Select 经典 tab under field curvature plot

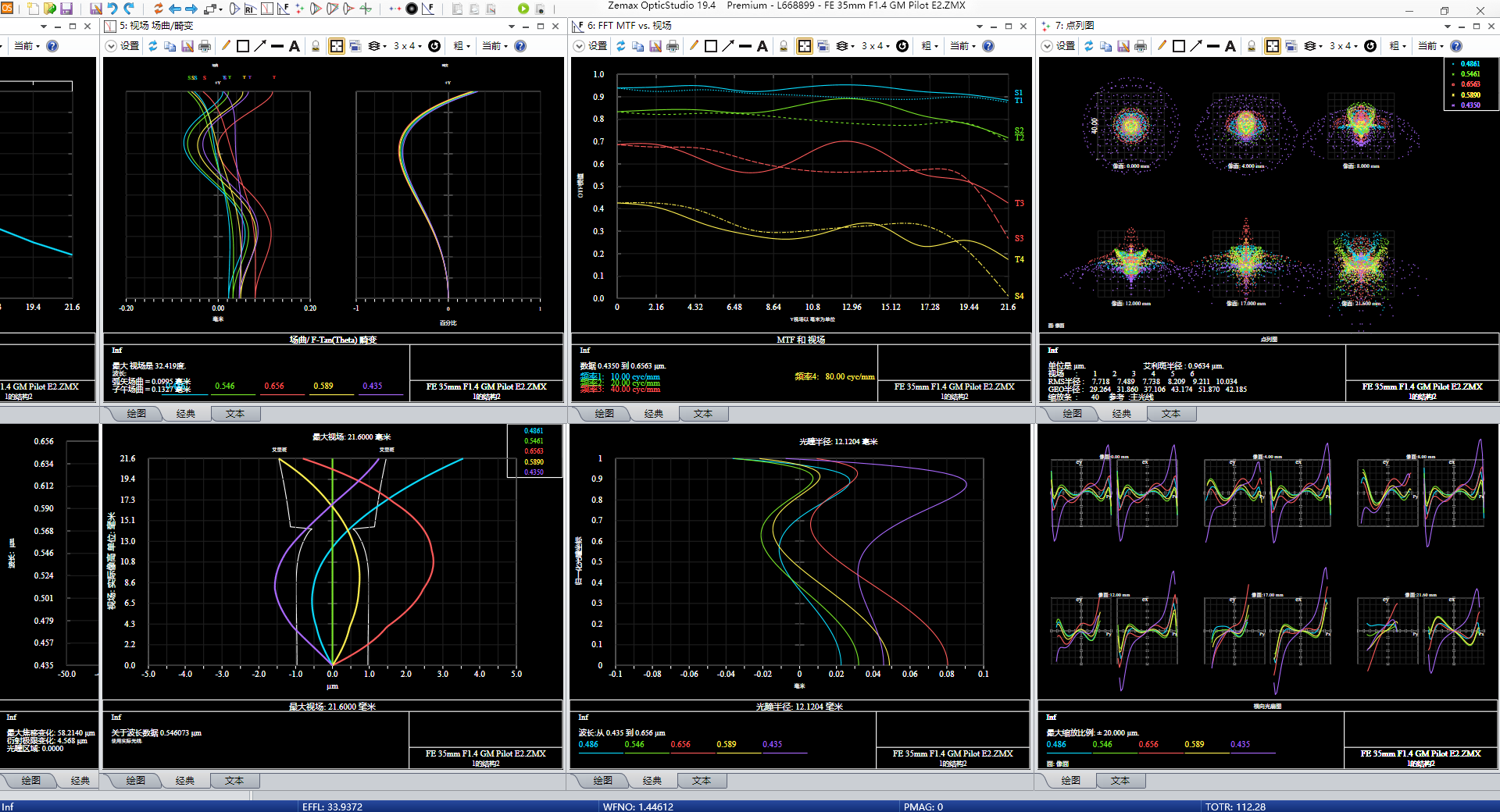point(186,414)
